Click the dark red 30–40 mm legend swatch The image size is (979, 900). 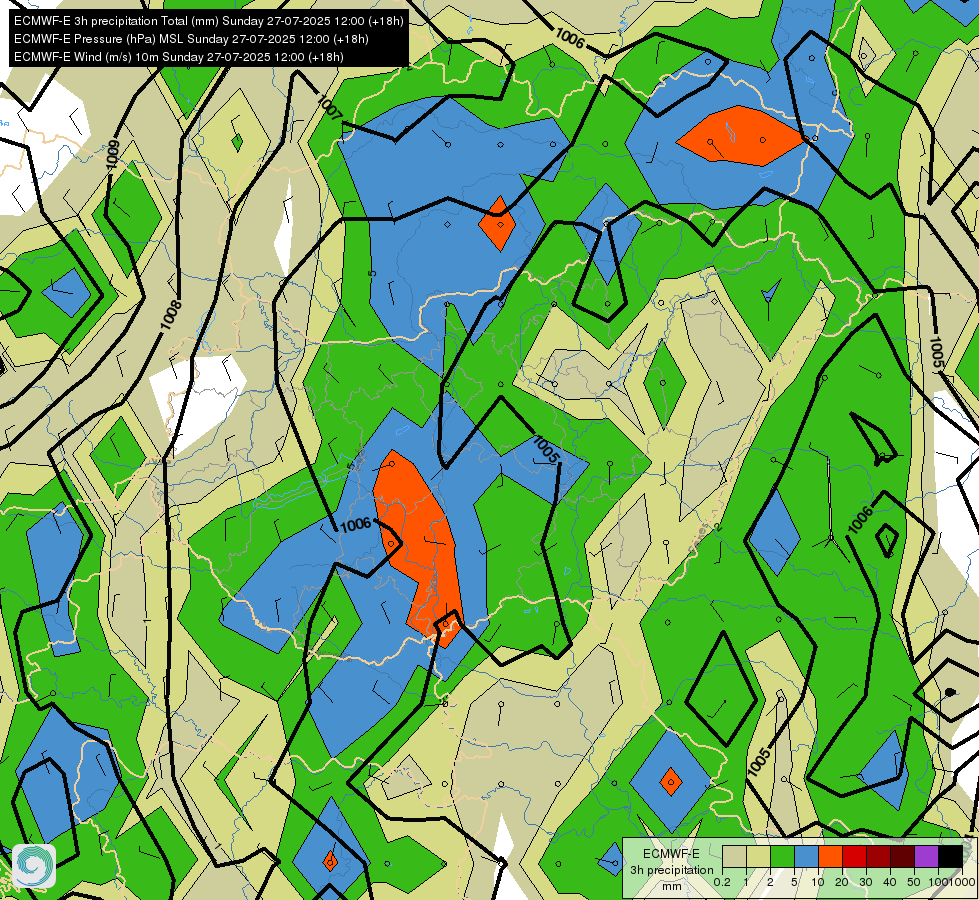click(878, 857)
